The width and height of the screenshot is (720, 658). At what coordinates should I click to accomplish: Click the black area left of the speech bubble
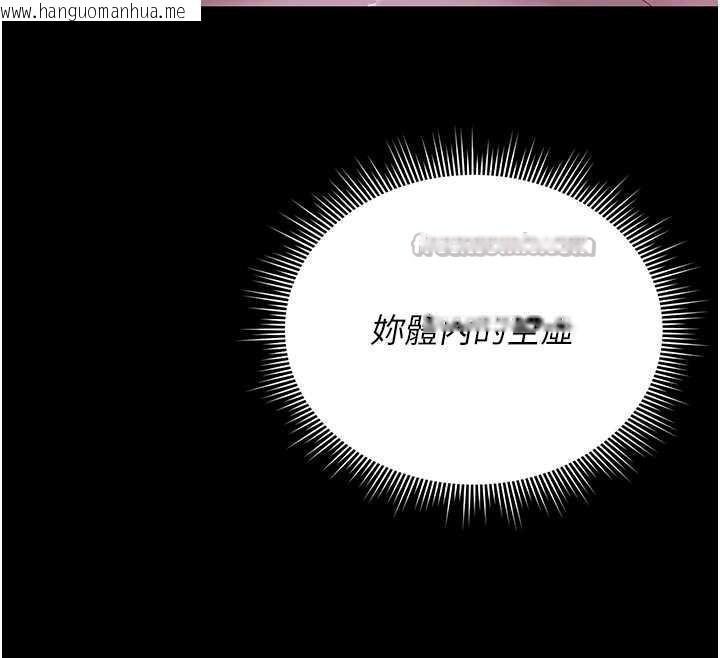pos(120,330)
